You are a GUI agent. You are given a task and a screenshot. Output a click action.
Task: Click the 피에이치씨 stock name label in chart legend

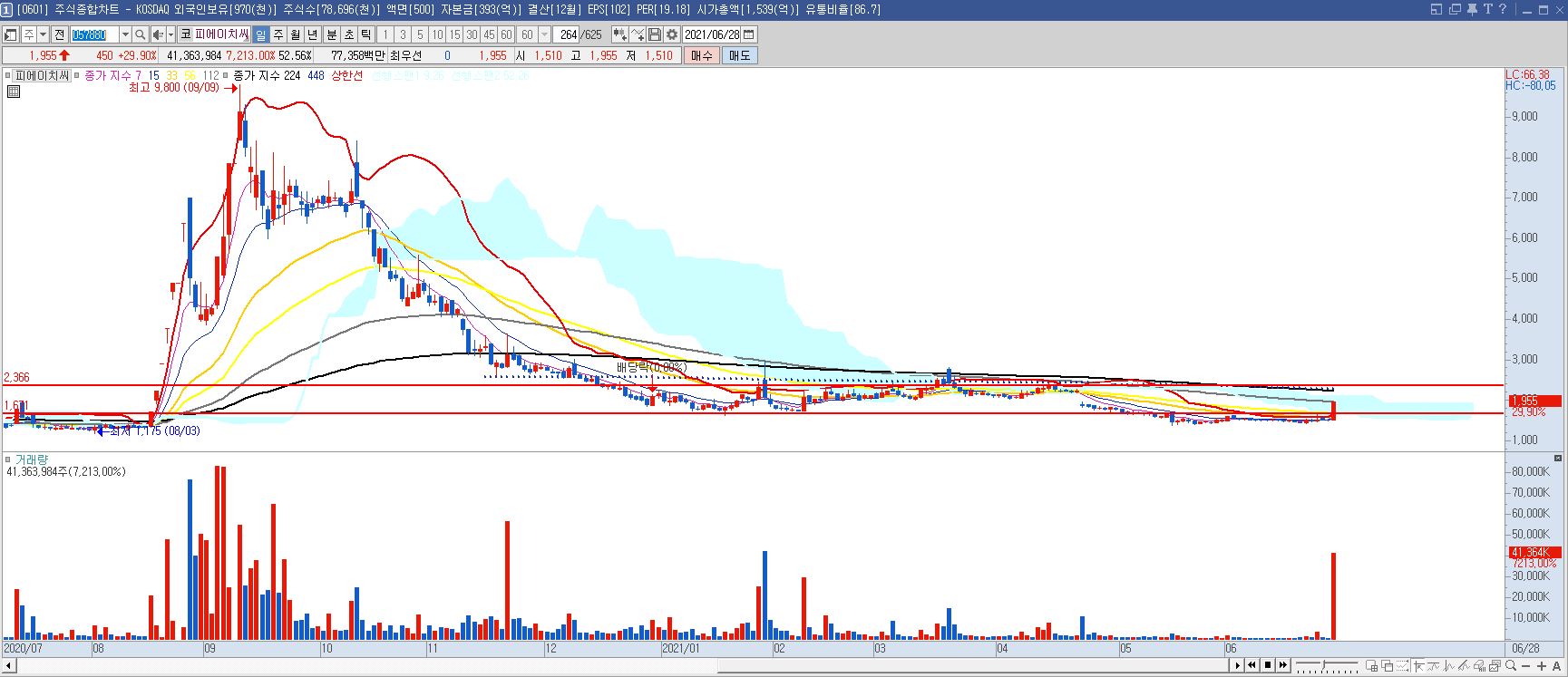point(43,75)
